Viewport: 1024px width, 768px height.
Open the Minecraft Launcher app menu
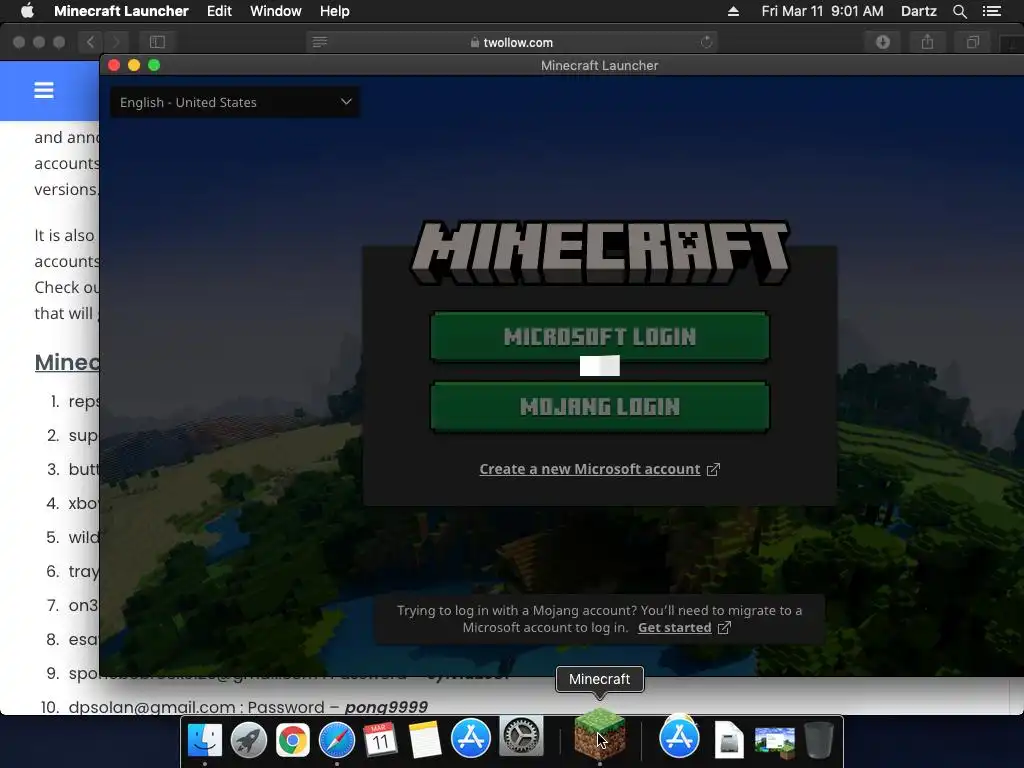121,11
